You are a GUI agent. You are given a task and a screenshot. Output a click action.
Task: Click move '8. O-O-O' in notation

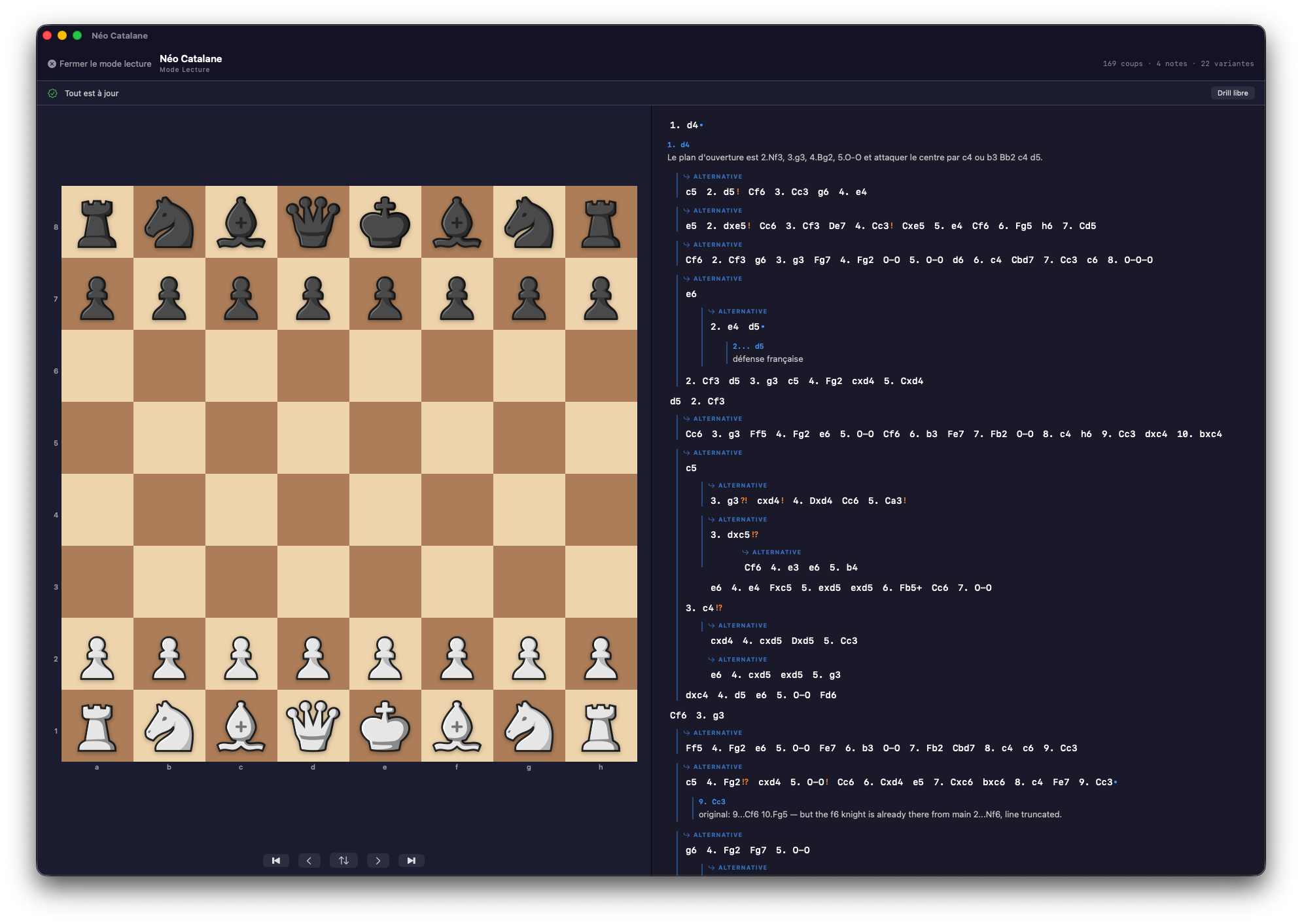click(x=1130, y=260)
